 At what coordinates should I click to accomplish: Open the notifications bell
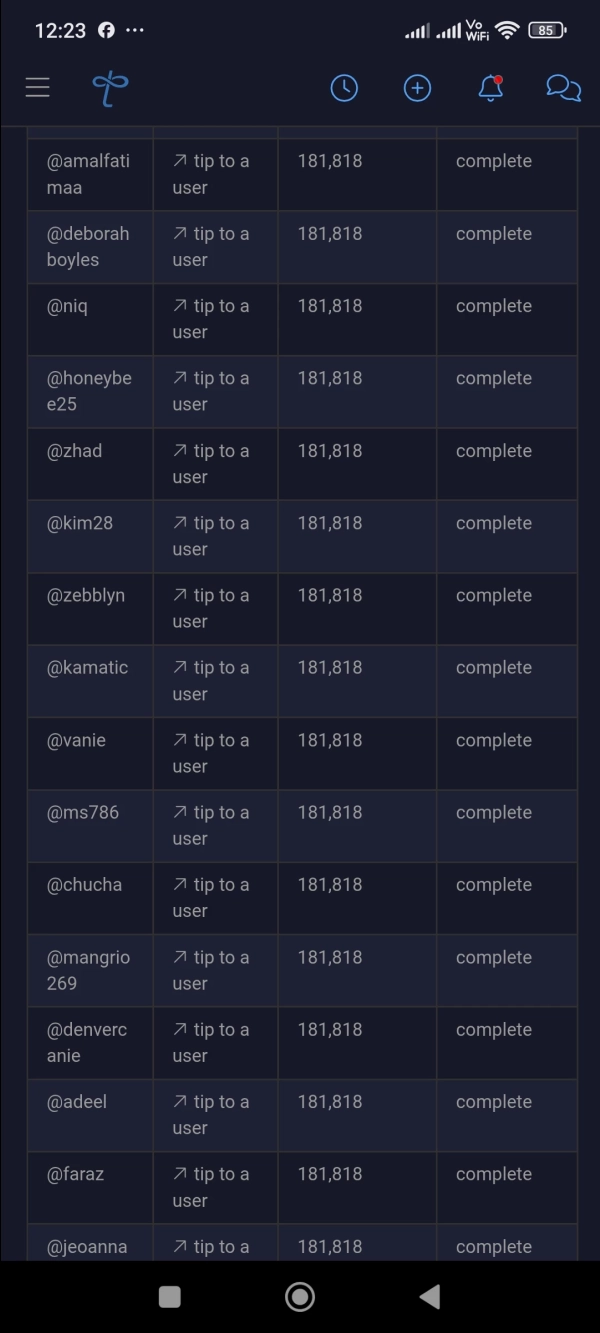[x=490, y=88]
